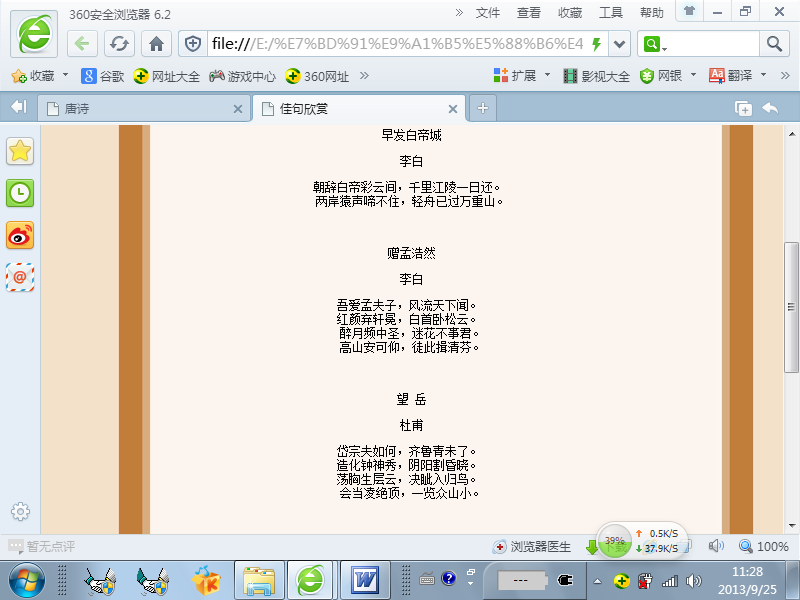
Task: Open the green clock history sidebar icon
Action: click(x=20, y=193)
